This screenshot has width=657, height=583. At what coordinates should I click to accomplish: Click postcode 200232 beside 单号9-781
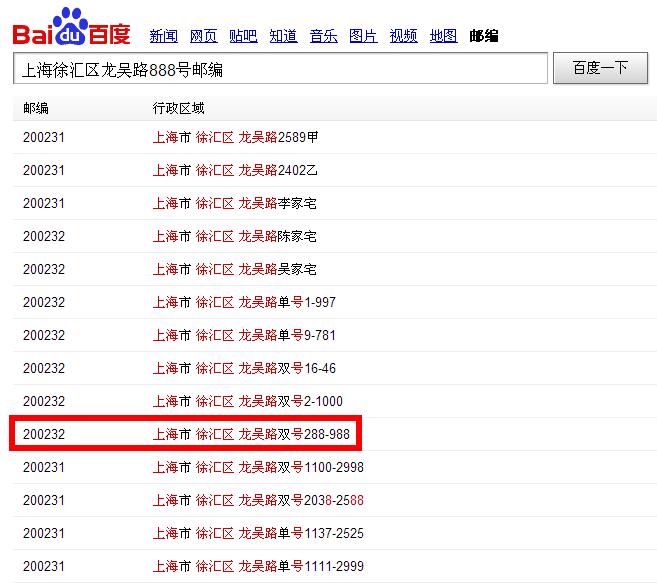click(44, 336)
